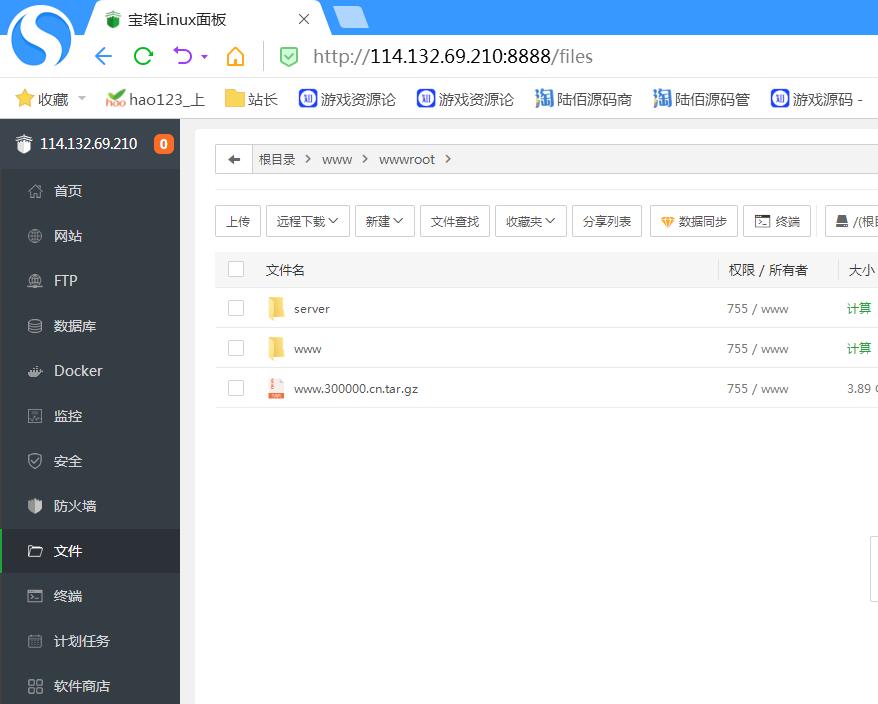This screenshot has width=878, height=704.
Task: Click the www.300000.cn.tar.gz archive file icon
Action: click(x=276, y=388)
